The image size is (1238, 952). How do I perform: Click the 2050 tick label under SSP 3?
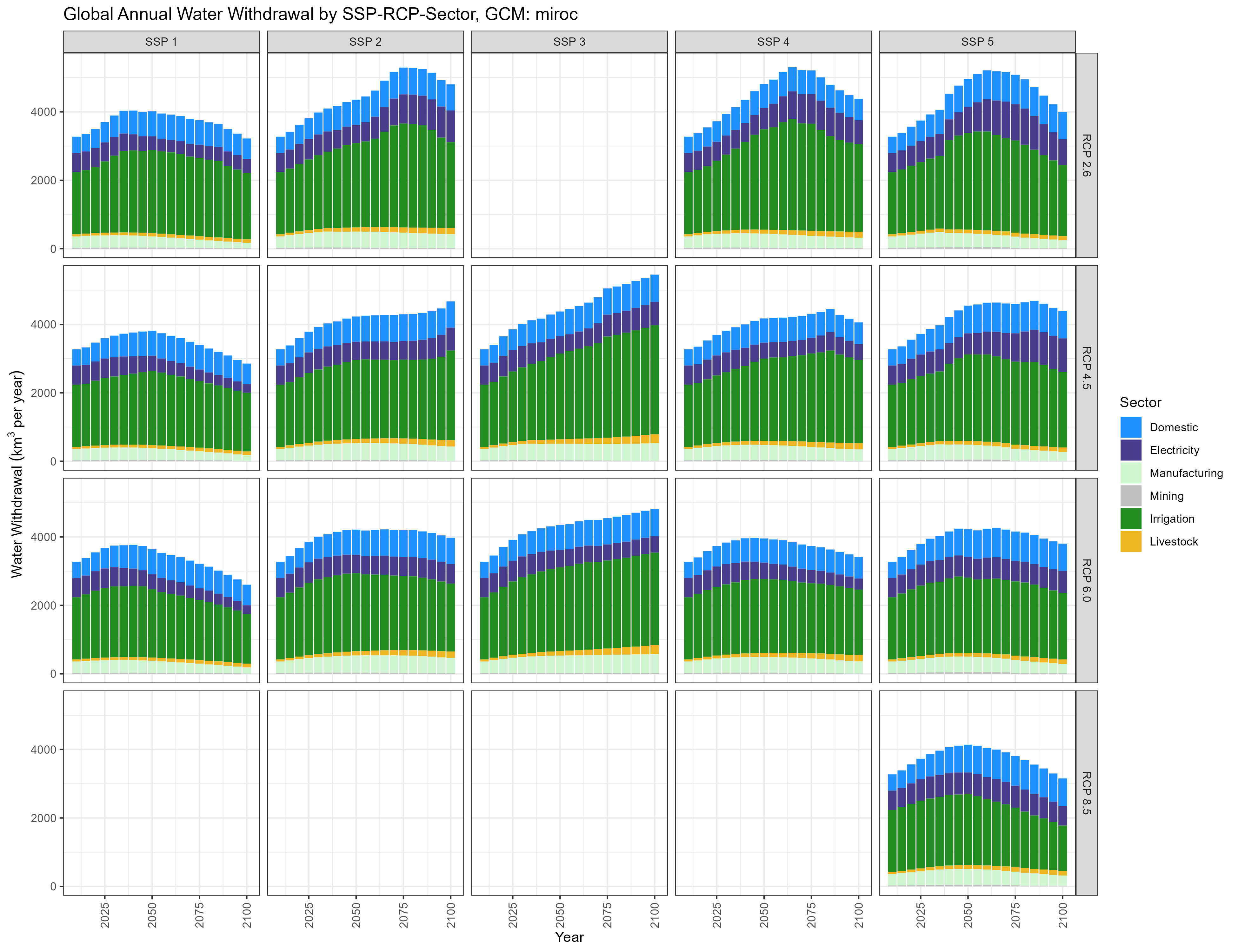[x=560, y=915]
